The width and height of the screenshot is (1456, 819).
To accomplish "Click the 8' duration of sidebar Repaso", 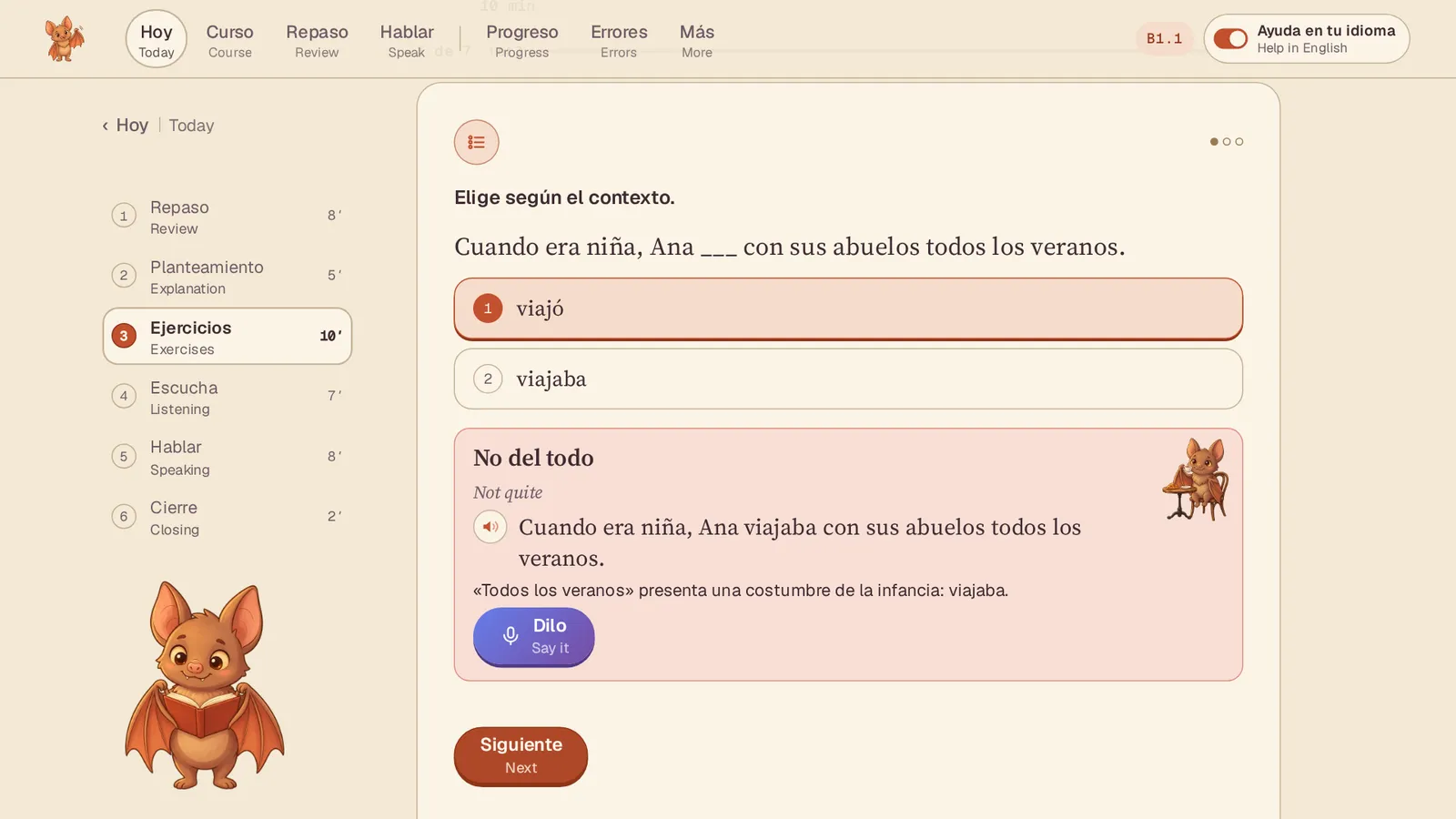I will [x=335, y=216].
